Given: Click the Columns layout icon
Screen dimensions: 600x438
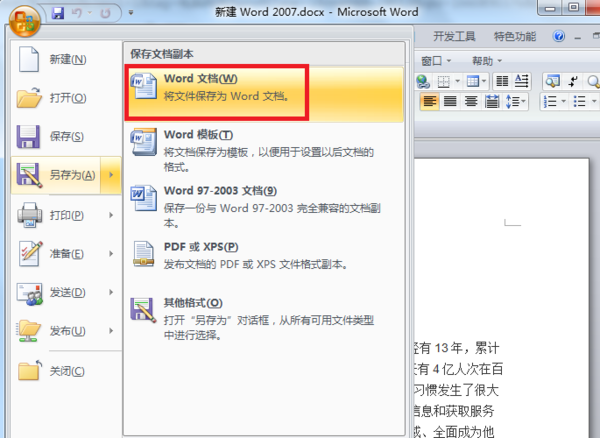Looking at the screenshot, I should [x=502, y=81].
